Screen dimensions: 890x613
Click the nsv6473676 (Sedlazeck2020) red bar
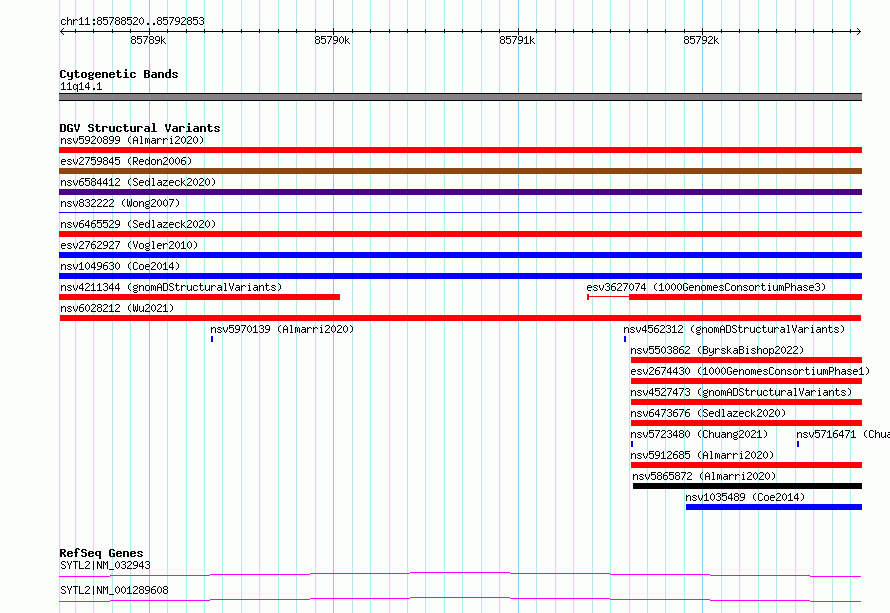(x=746, y=423)
